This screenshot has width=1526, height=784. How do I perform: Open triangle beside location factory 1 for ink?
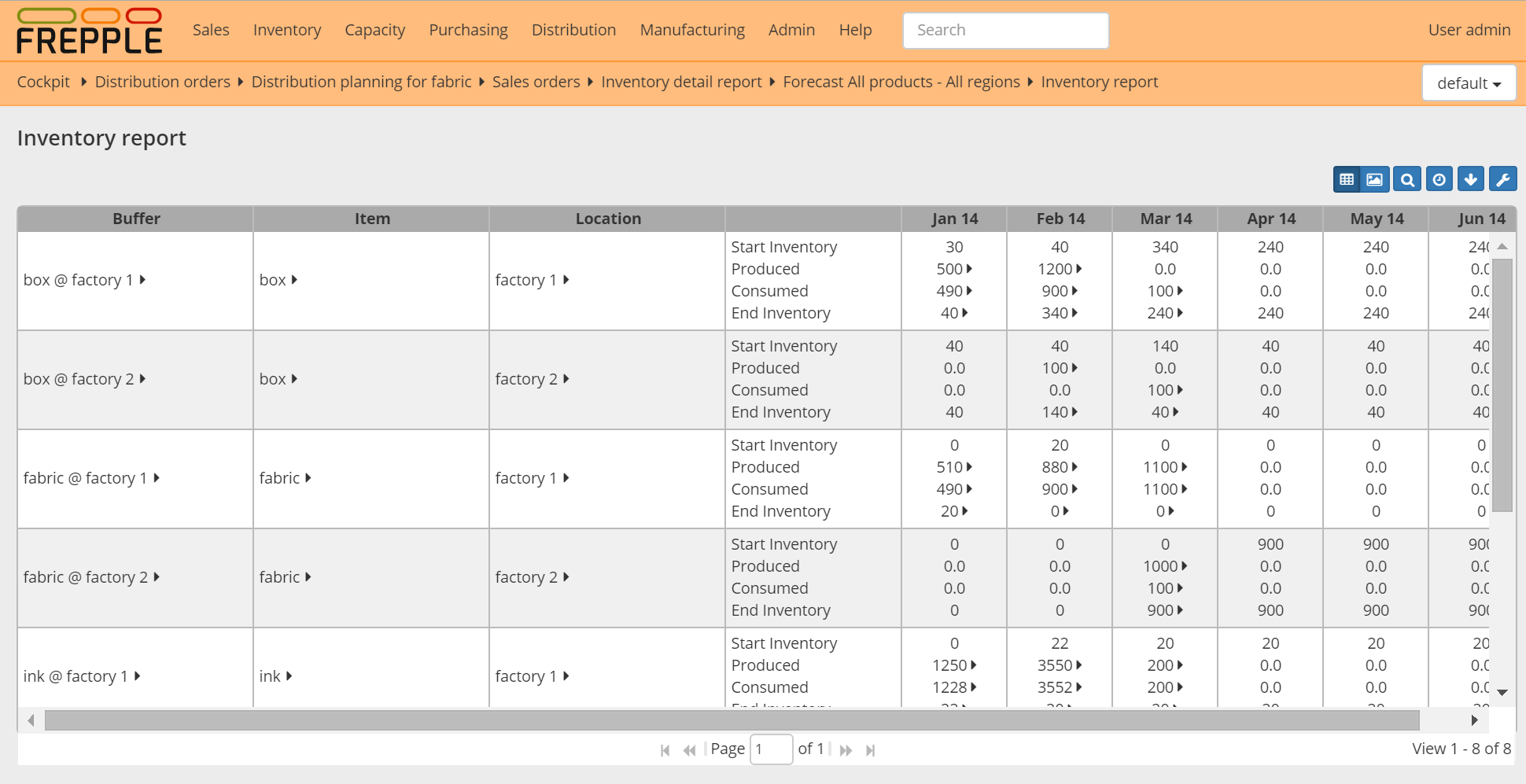point(566,676)
